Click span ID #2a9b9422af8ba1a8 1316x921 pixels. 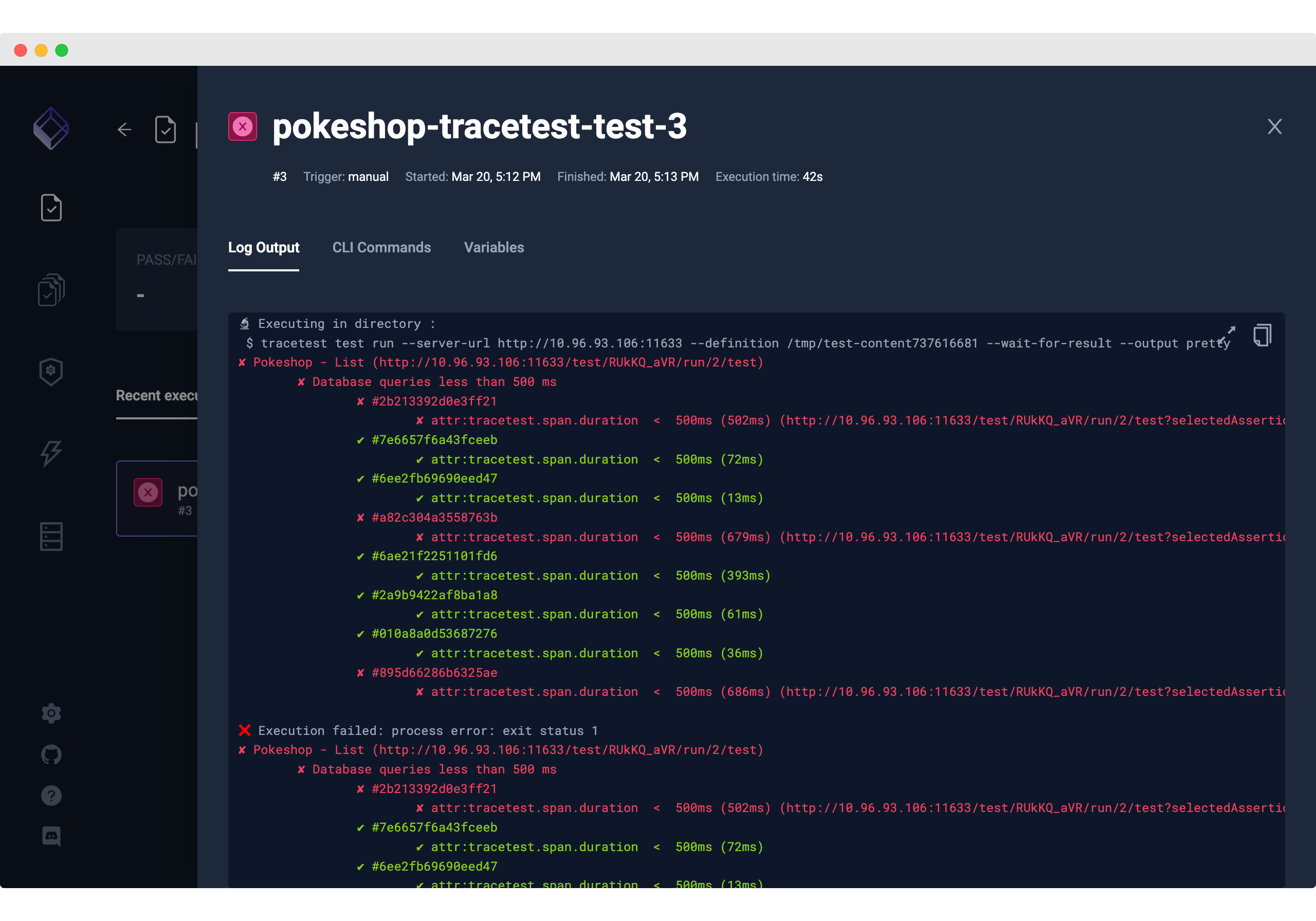434,595
